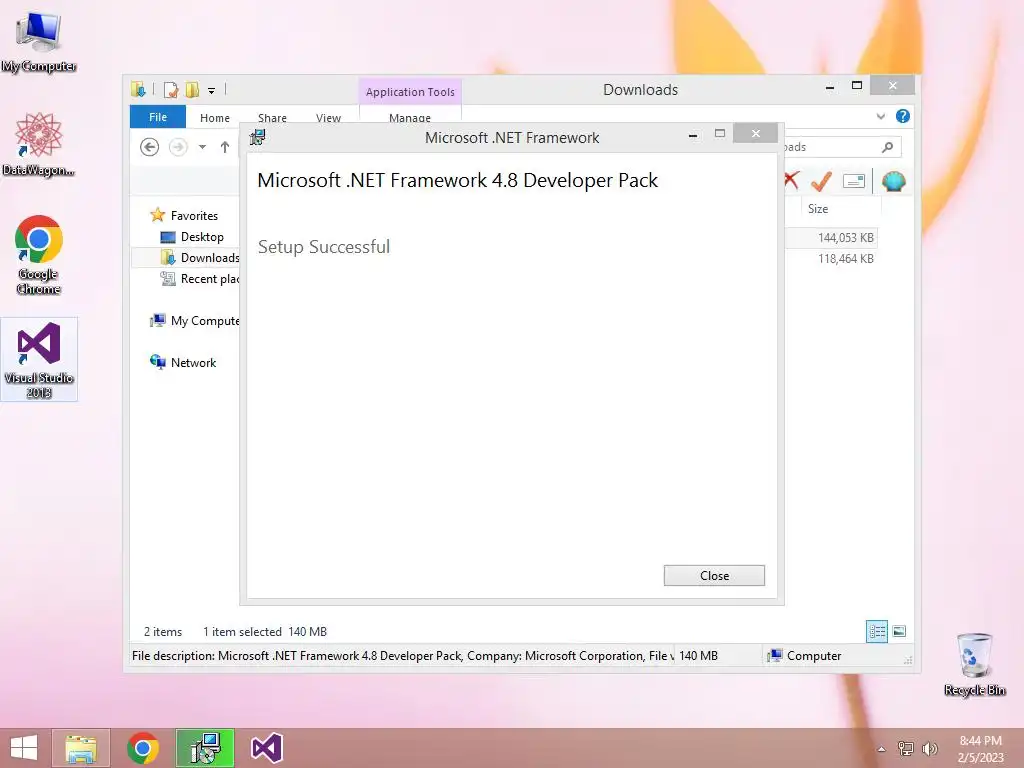The width and height of the screenshot is (1024, 768).
Task: Click the Size column header
Action: pos(818,209)
